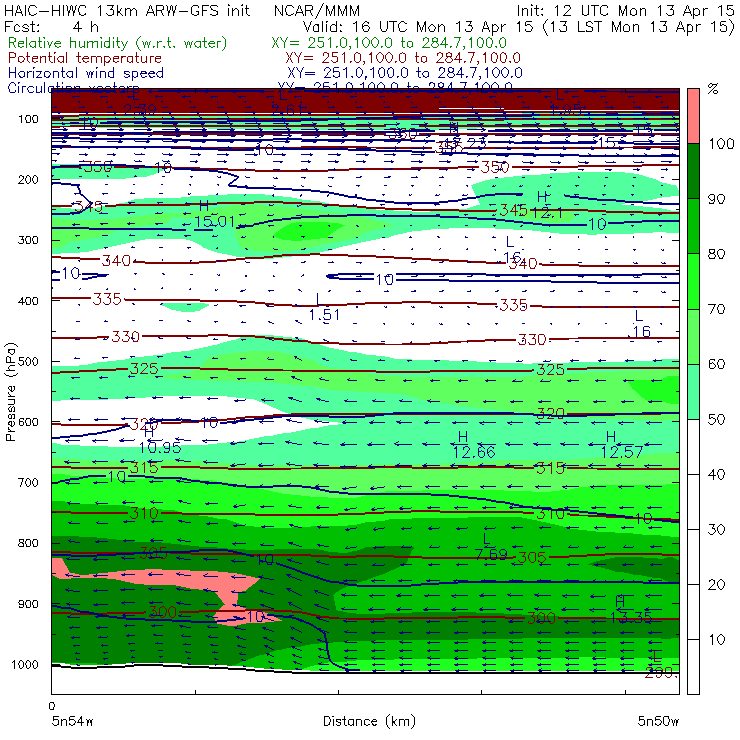Click the '600' pressure axis tick label
Image resolution: width=740 pixels, height=740 pixels.
[x=28, y=422]
